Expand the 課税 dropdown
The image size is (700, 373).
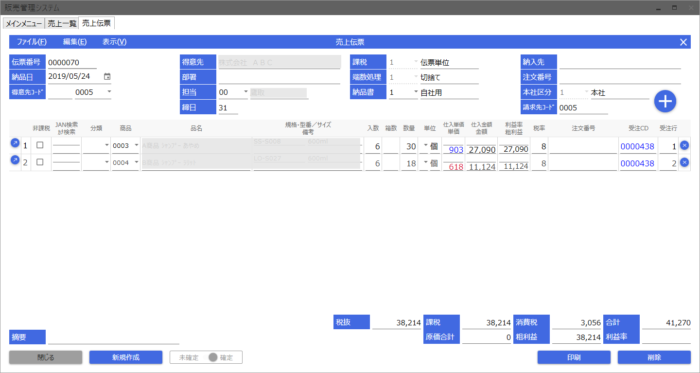click(416, 62)
